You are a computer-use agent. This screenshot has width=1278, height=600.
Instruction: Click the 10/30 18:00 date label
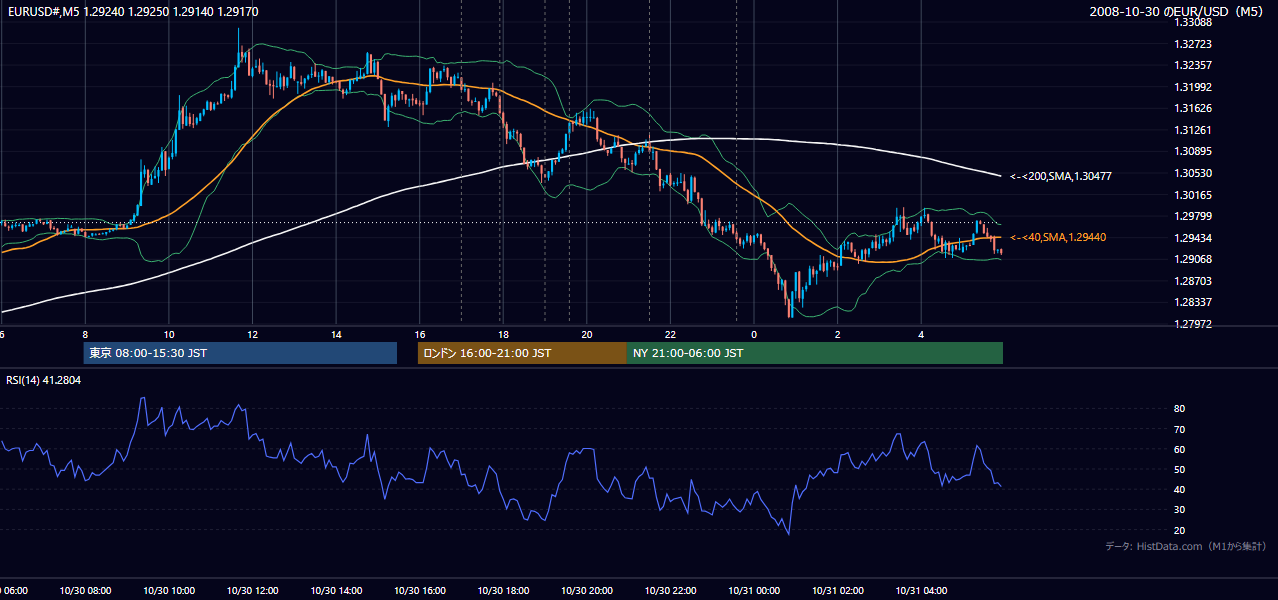coord(503,591)
